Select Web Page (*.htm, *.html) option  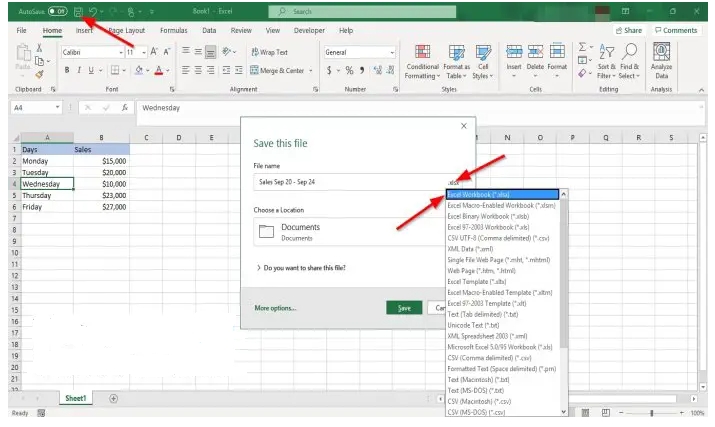502,271
